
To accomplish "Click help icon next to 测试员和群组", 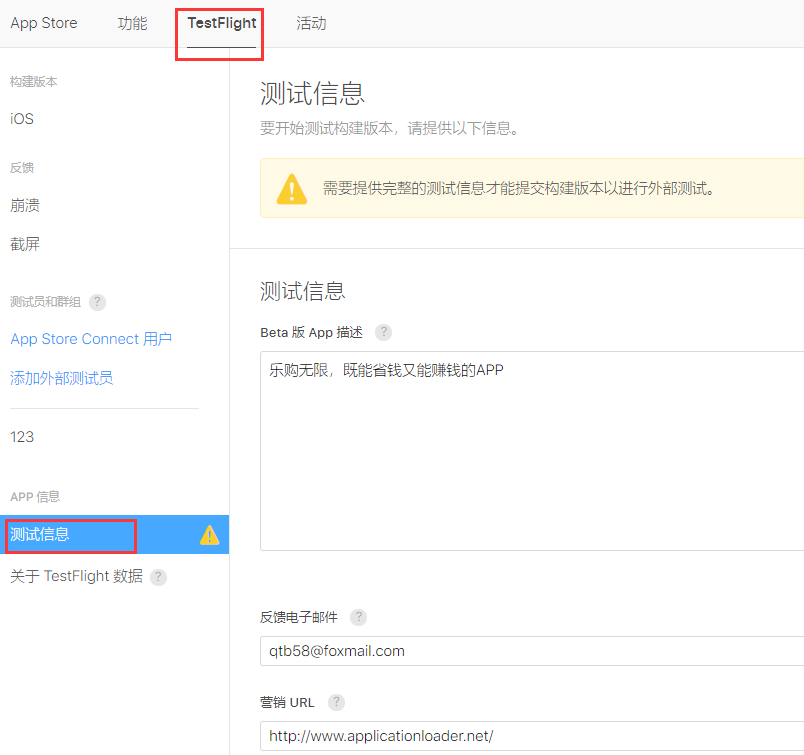I will click(x=97, y=302).
